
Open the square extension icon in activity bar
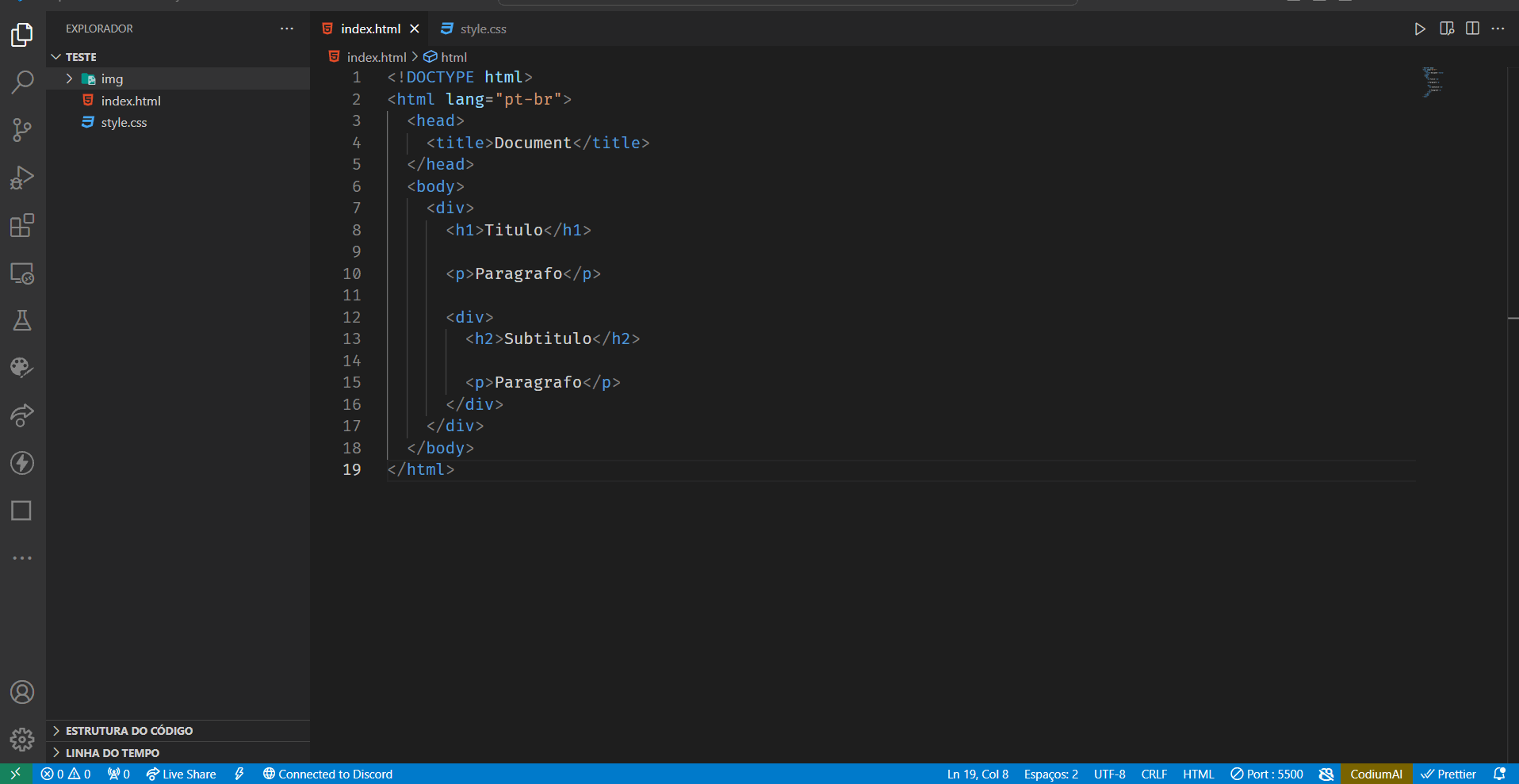[x=22, y=511]
